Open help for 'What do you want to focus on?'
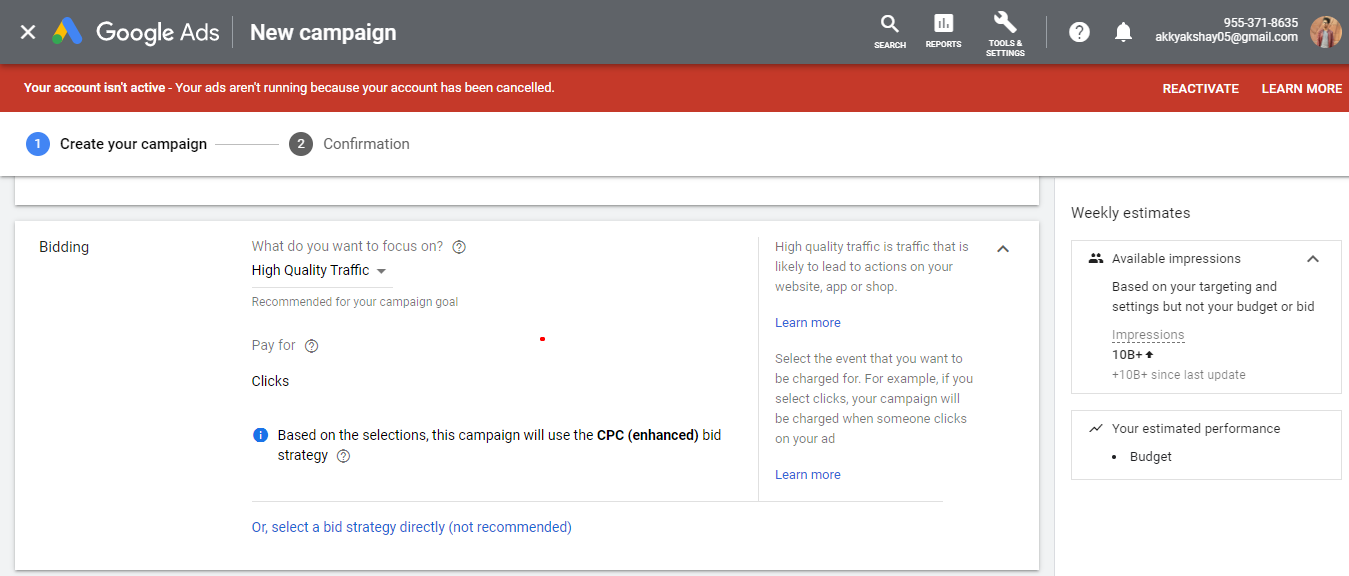This screenshot has height=576, width=1349. tap(458, 246)
